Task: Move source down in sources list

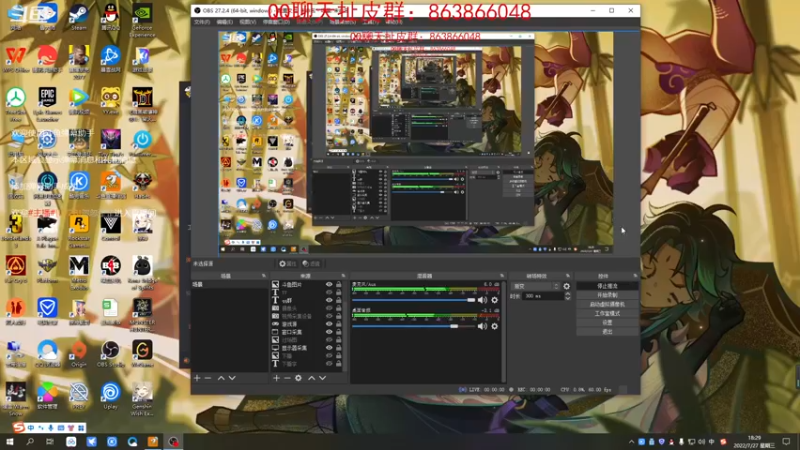Action: pyautogui.click(x=322, y=378)
